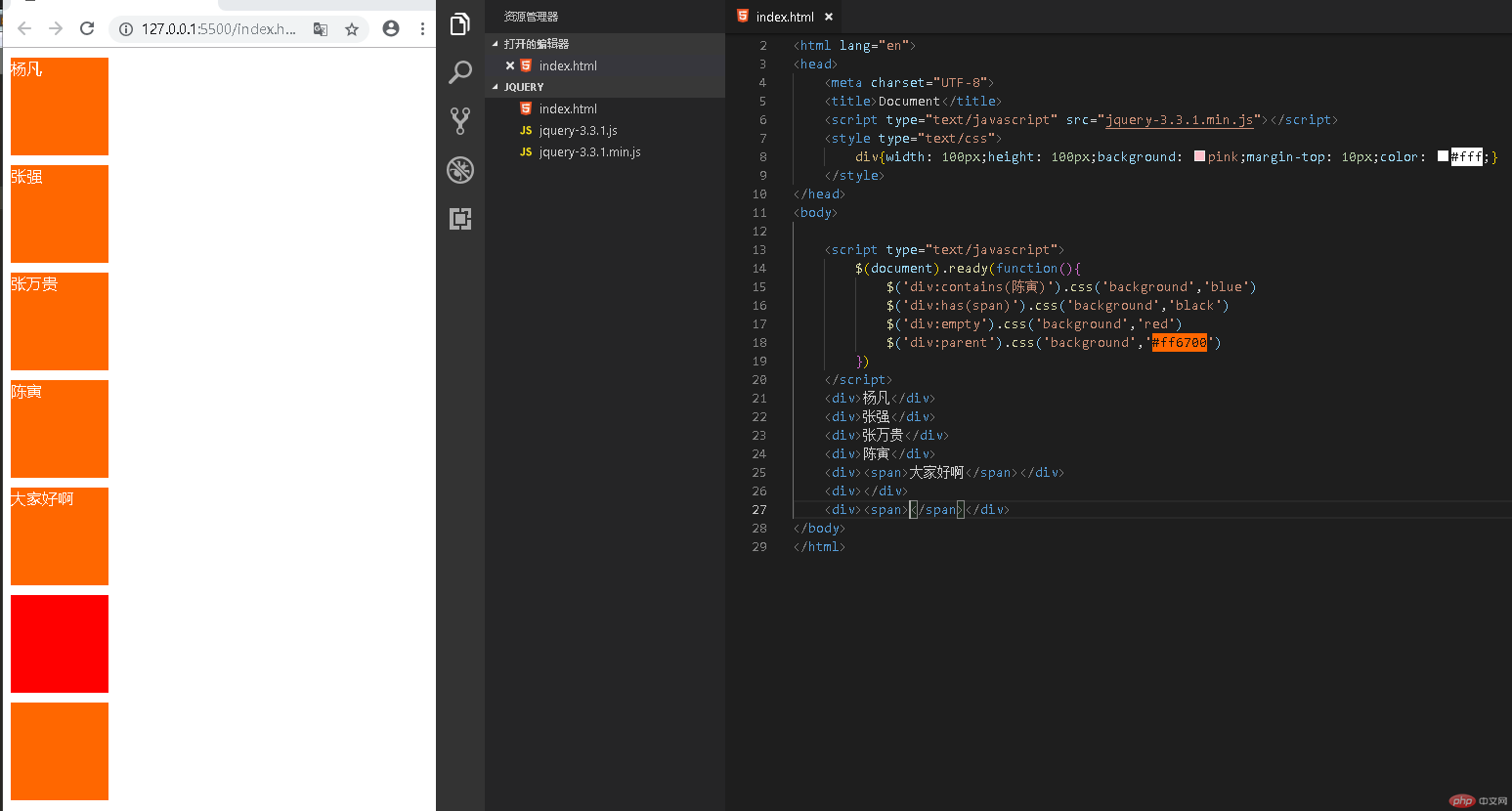This screenshot has height=811, width=1512.
Task: Click the meta charset UTF-8 line
Action: pyautogui.click(x=909, y=83)
